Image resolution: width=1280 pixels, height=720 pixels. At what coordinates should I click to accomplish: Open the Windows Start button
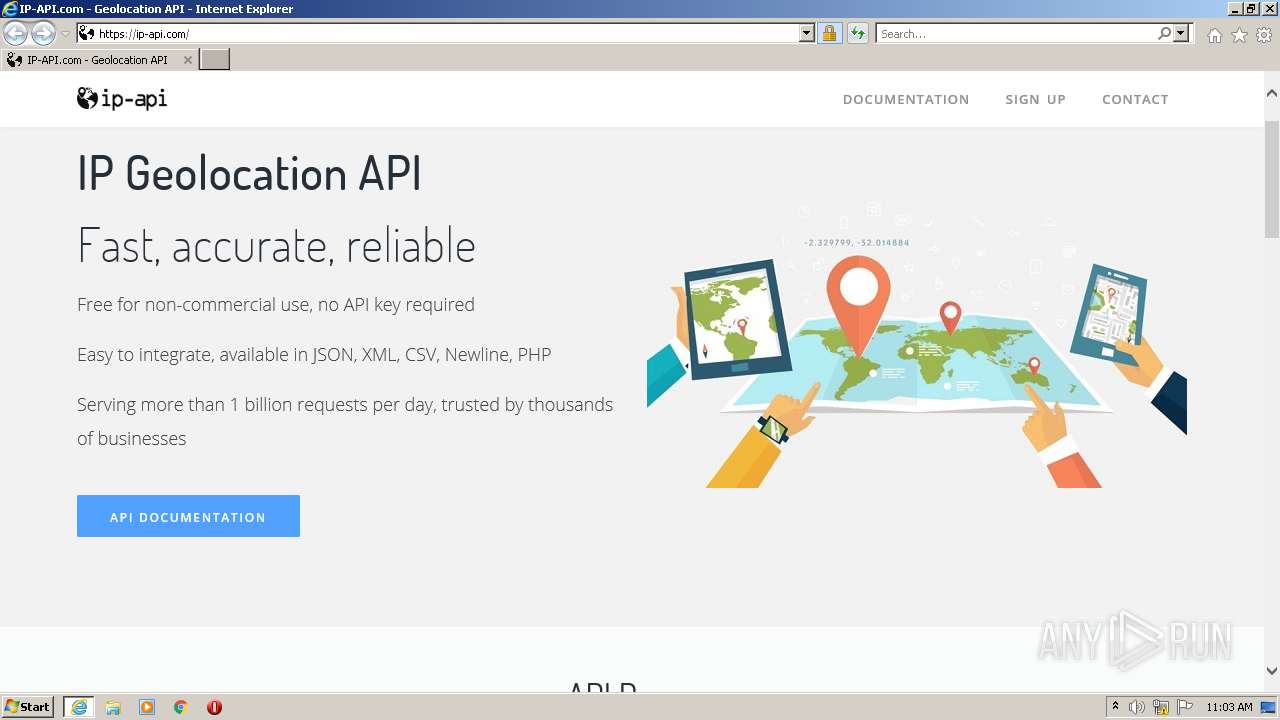click(28, 706)
